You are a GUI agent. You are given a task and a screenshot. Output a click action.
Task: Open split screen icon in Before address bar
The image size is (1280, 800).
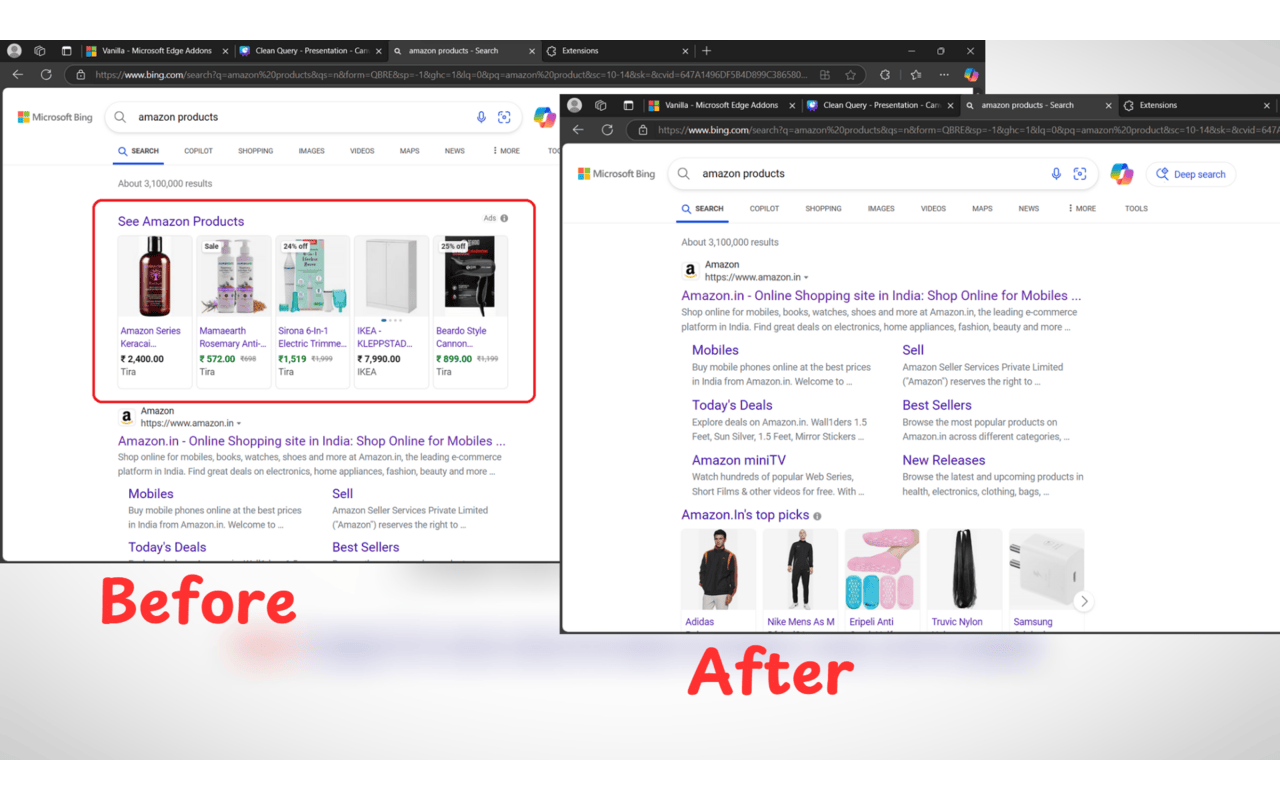(824, 75)
